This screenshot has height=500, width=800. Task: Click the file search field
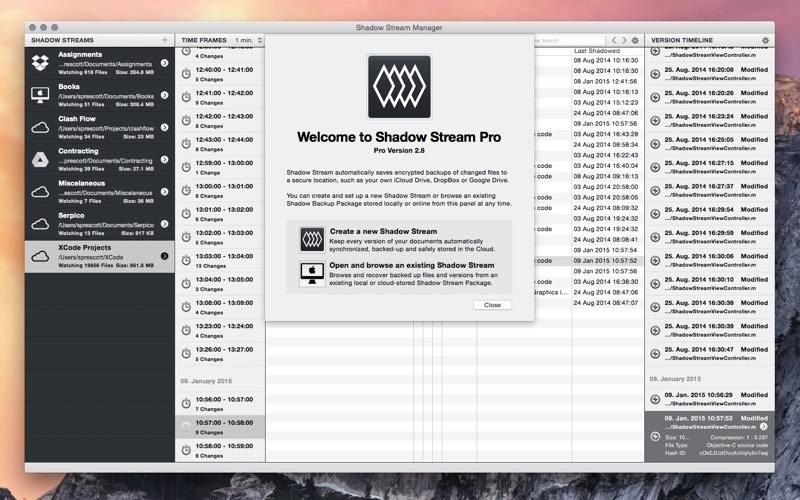point(569,40)
